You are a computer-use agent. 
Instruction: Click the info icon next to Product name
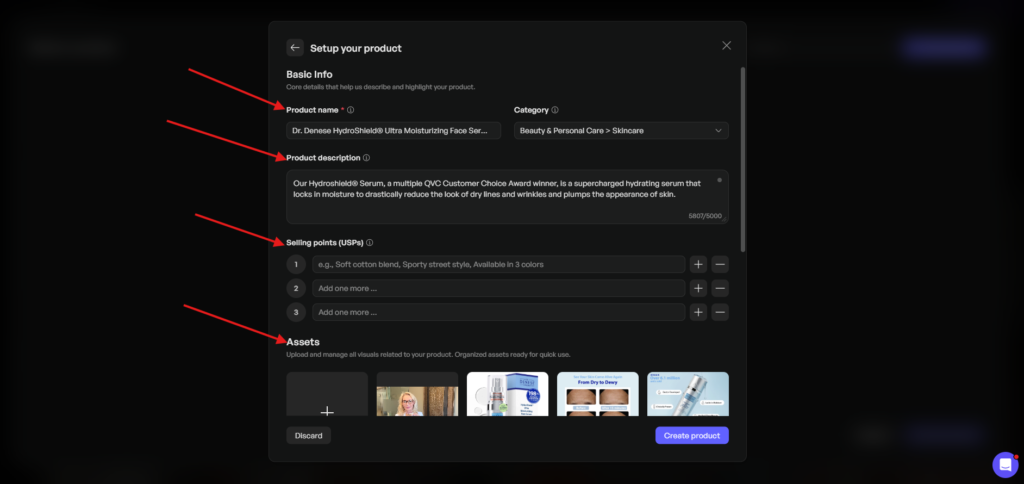(351, 110)
